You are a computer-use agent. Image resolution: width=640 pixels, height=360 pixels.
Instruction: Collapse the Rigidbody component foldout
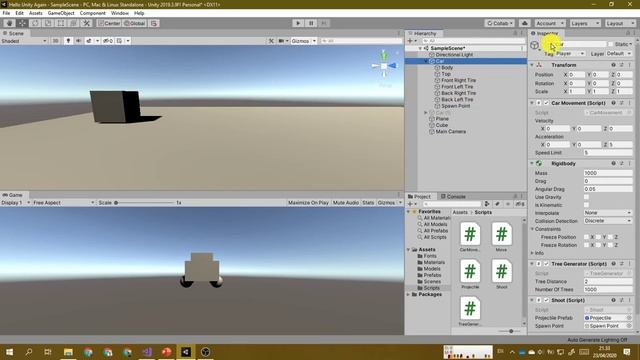(532, 163)
